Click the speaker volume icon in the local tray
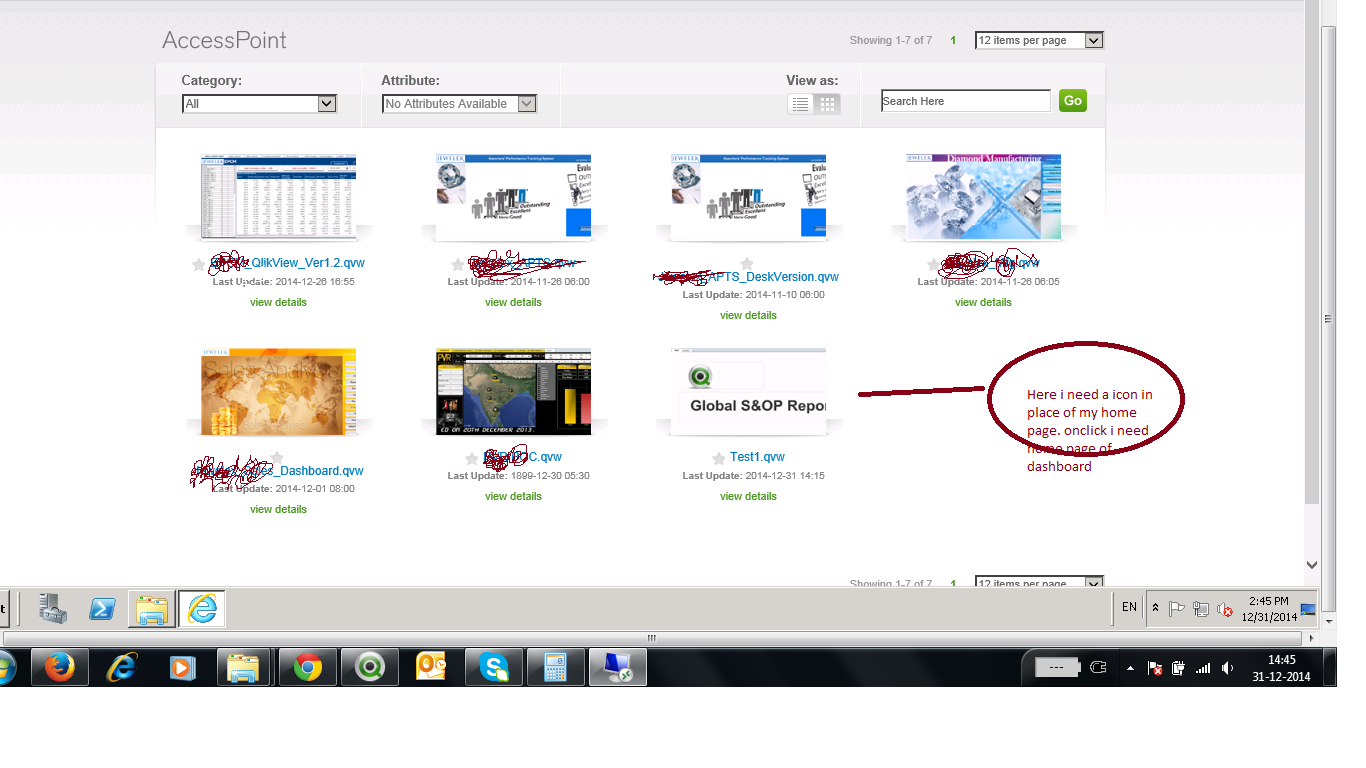Image resolution: width=1366 pixels, height=768 pixels. point(1228,668)
